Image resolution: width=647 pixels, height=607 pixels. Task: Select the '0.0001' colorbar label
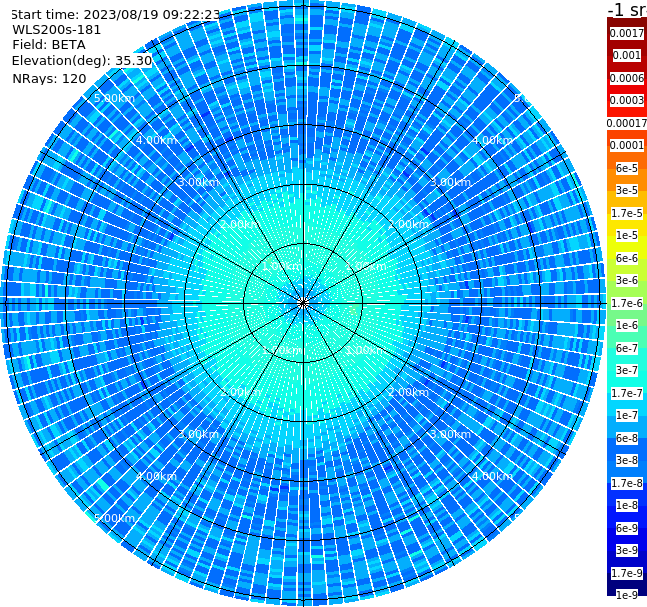tap(627, 145)
